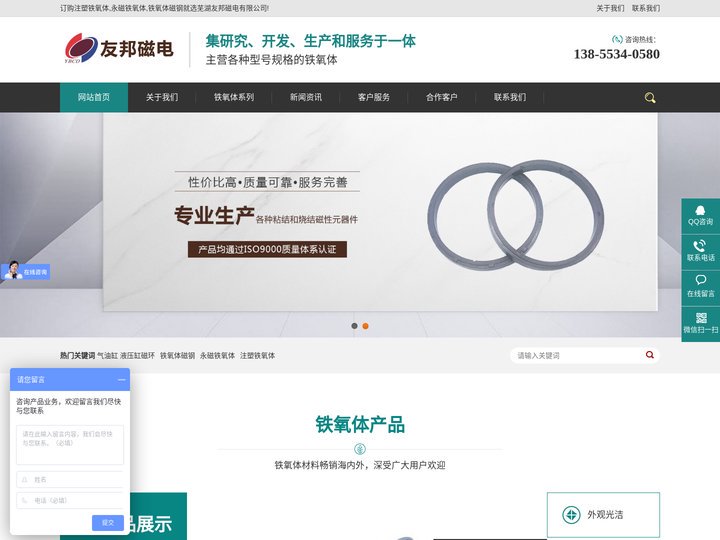
Task: Click the 铁氧体产品 section heading
Action: click(x=360, y=424)
